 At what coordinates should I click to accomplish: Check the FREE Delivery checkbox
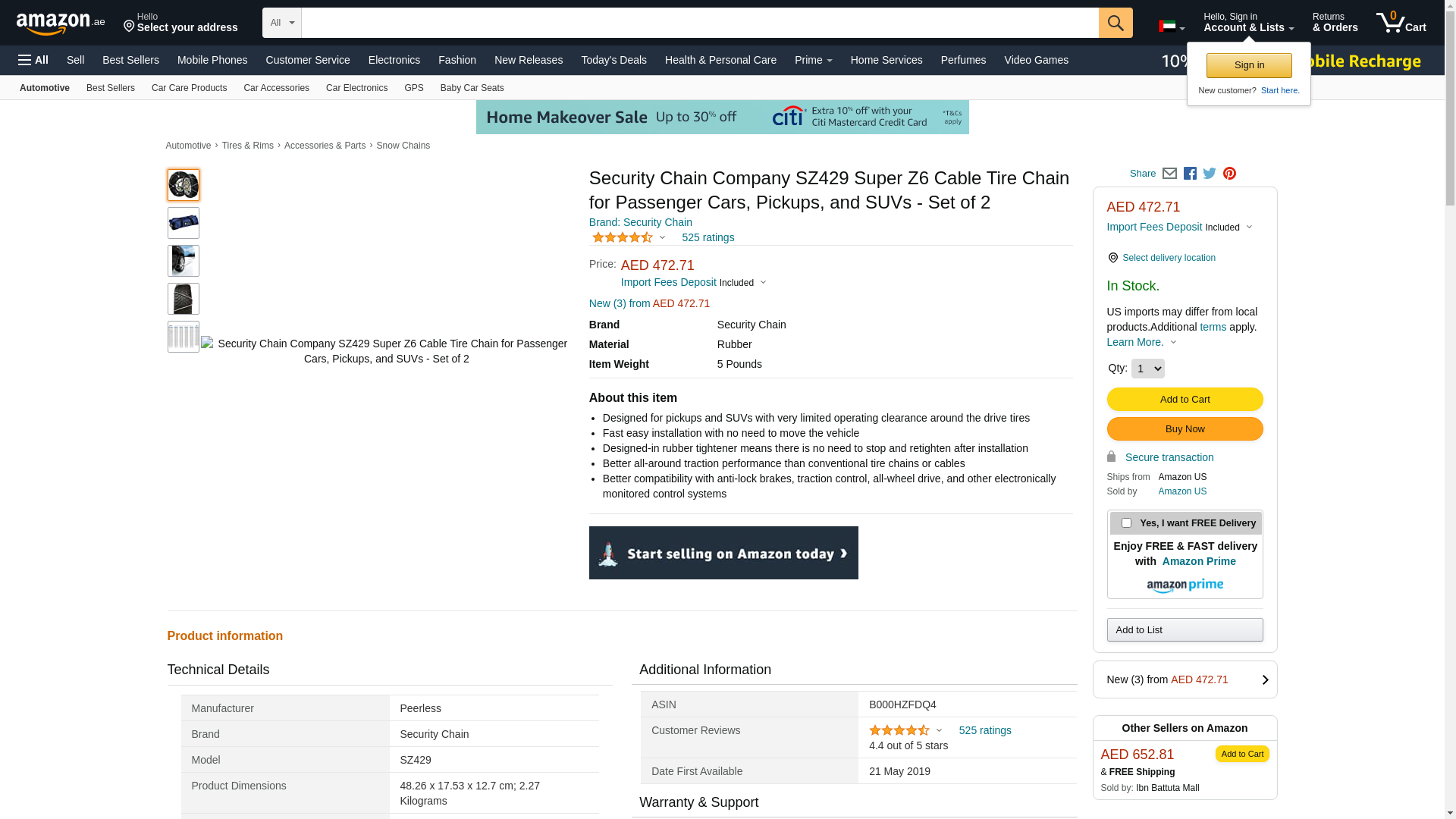pyautogui.click(x=1126, y=523)
